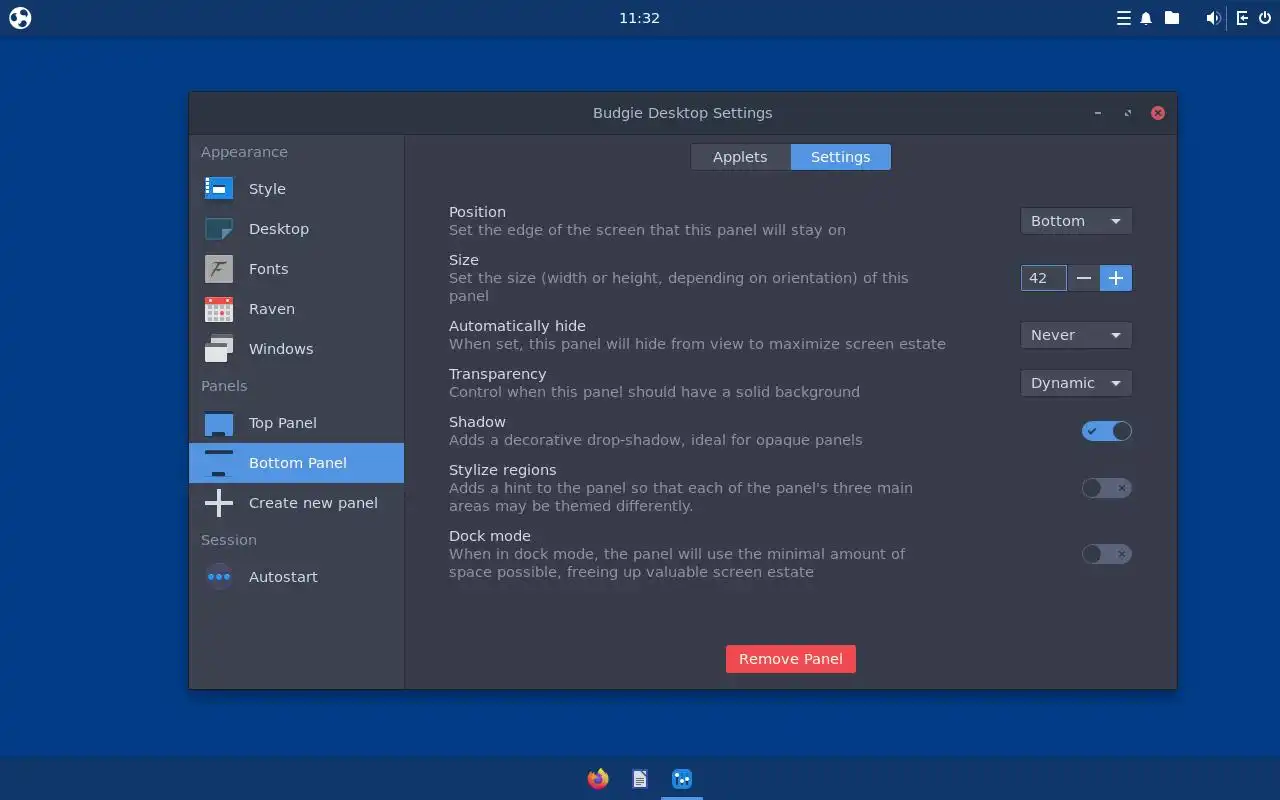This screenshot has width=1280, height=800.
Task: Launch Firefox from the bottom panel
Action: click(598, 779)
